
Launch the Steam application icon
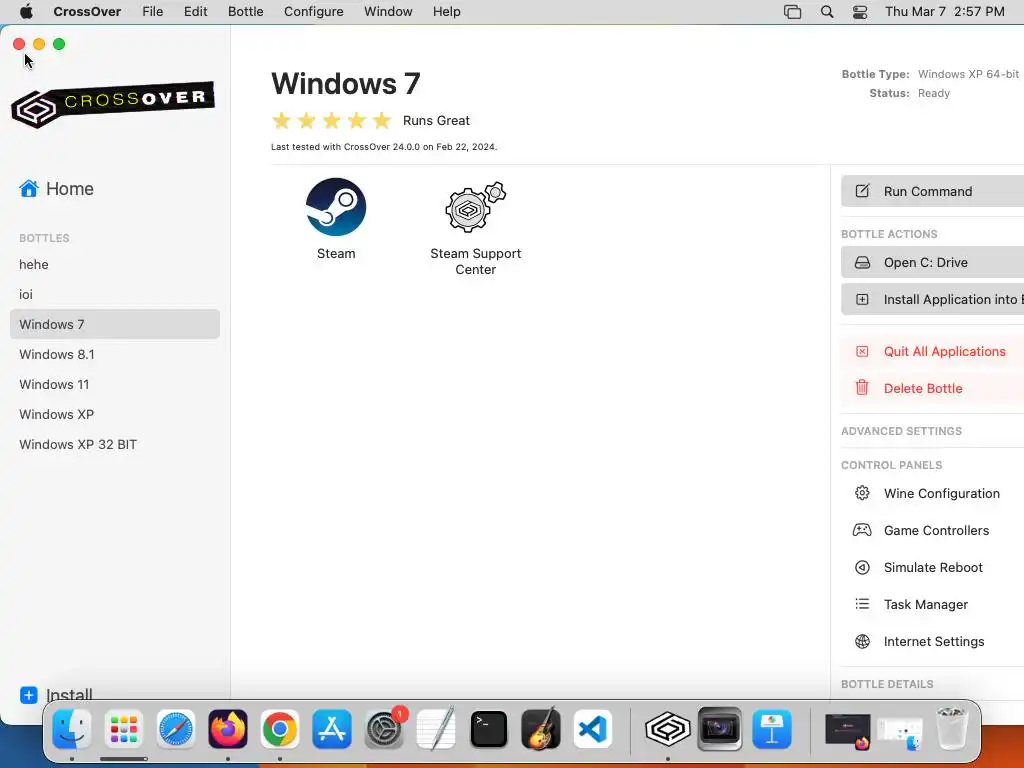(x=336, y=207)
